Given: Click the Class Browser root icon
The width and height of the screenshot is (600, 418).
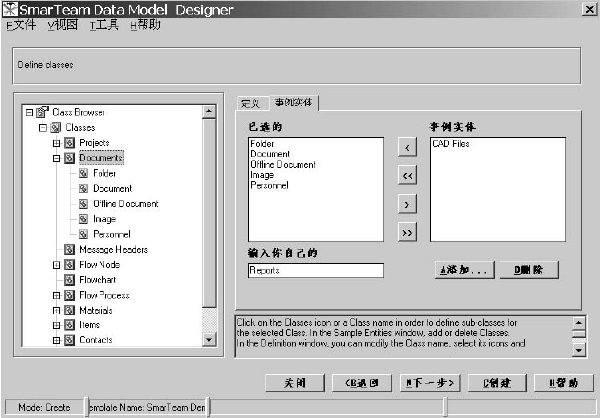Looking at the screenshot, I should tap(42, 112).
